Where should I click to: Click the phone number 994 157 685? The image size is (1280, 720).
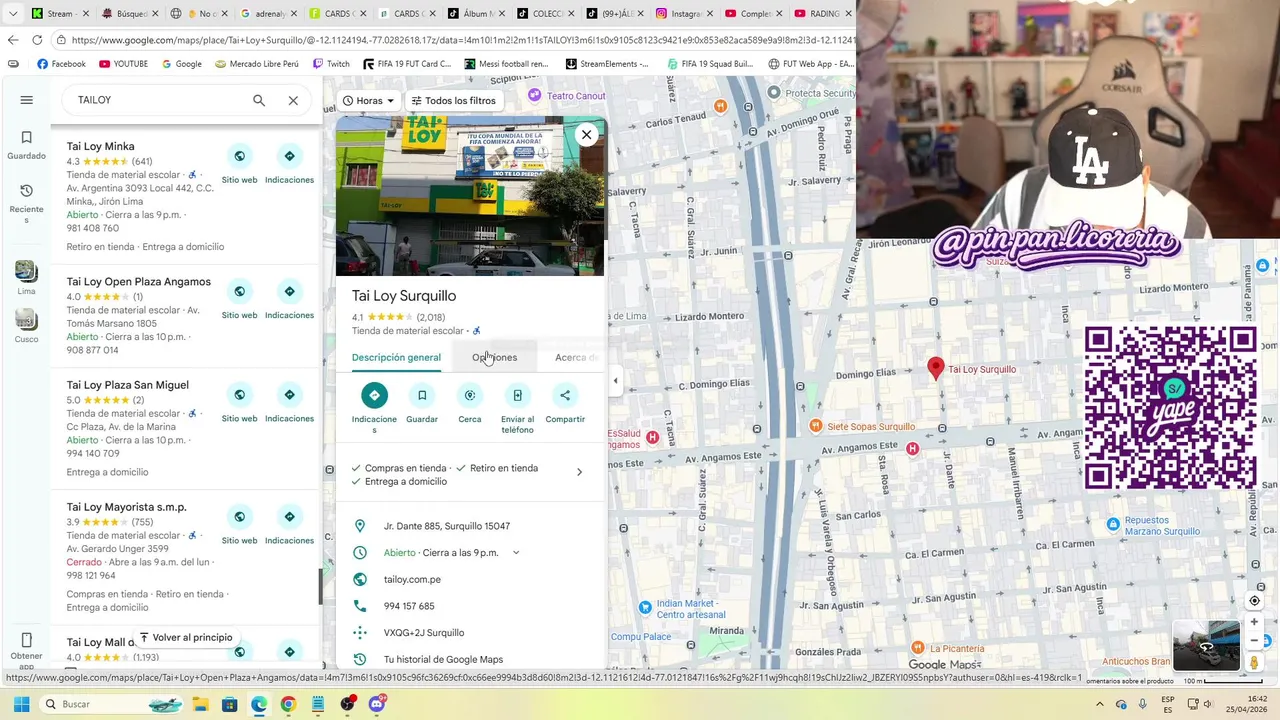coord(409,606)
